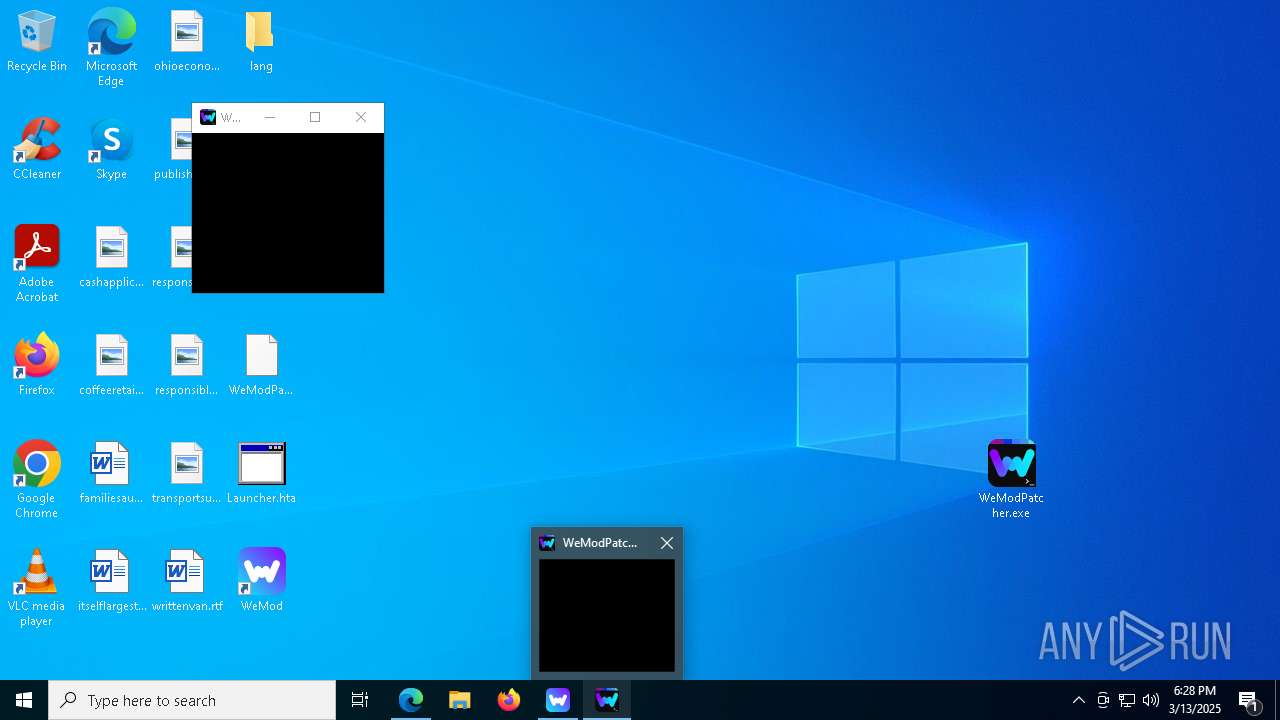
Task: Open taskbar clock showing 6:28 PM
Action: point(1195,700)
